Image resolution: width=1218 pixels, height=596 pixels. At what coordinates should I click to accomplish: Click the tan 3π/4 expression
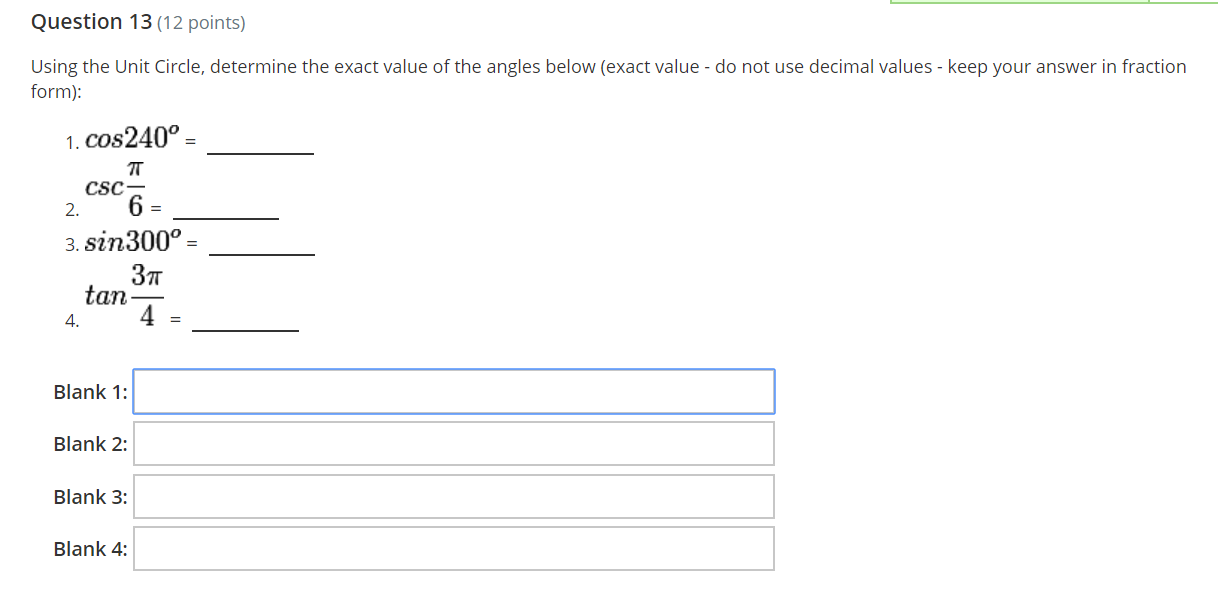[124, 296]
